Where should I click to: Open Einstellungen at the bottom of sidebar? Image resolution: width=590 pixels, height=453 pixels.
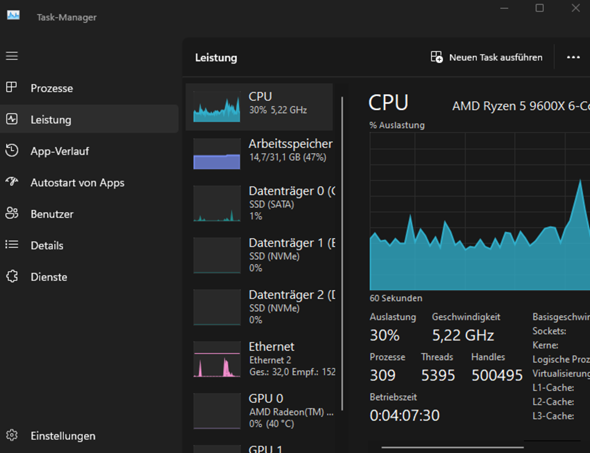click(89, 436)
